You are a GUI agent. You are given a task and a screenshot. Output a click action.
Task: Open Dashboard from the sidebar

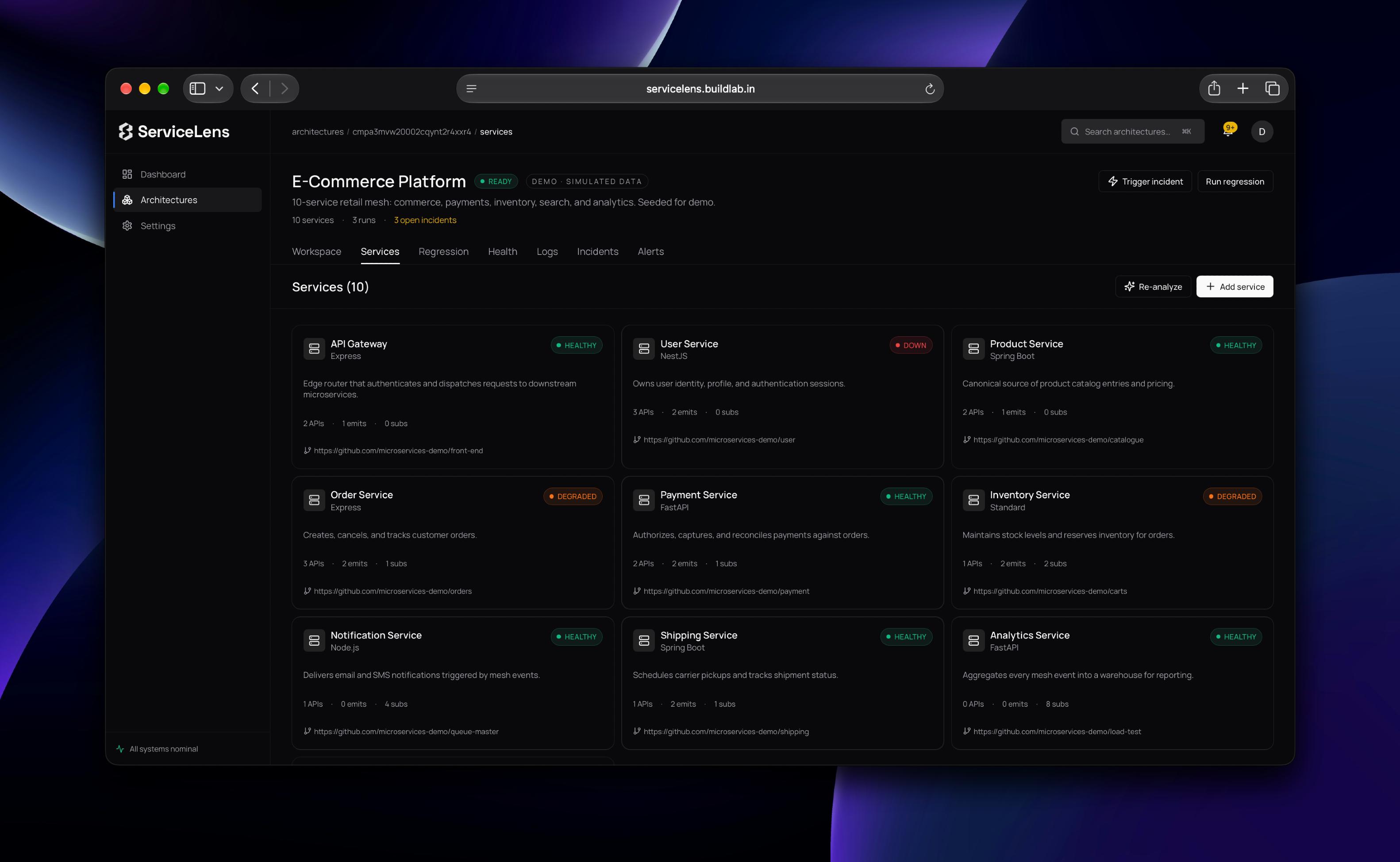pyautogui.click(x=188, y=174)
